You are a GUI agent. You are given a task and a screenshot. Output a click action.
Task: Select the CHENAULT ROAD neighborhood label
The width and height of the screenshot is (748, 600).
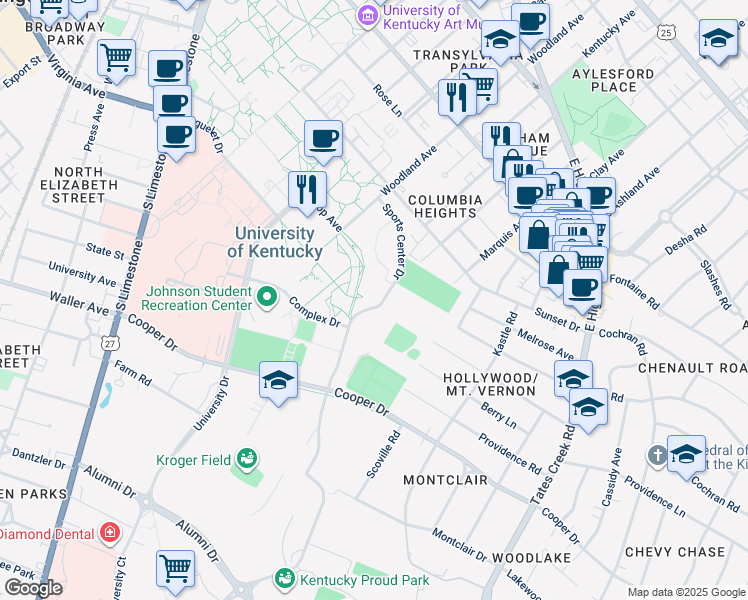click(693, 368)
